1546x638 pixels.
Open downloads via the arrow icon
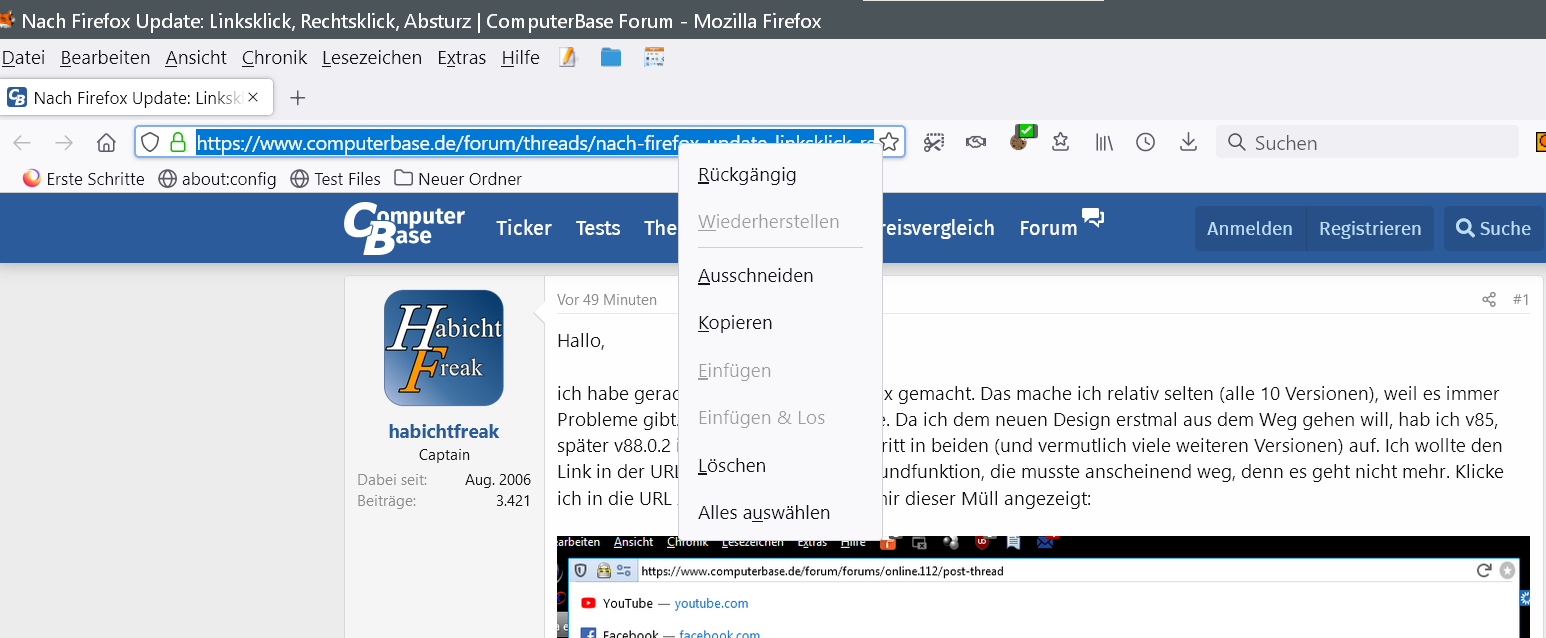(x=1188, y=142)
